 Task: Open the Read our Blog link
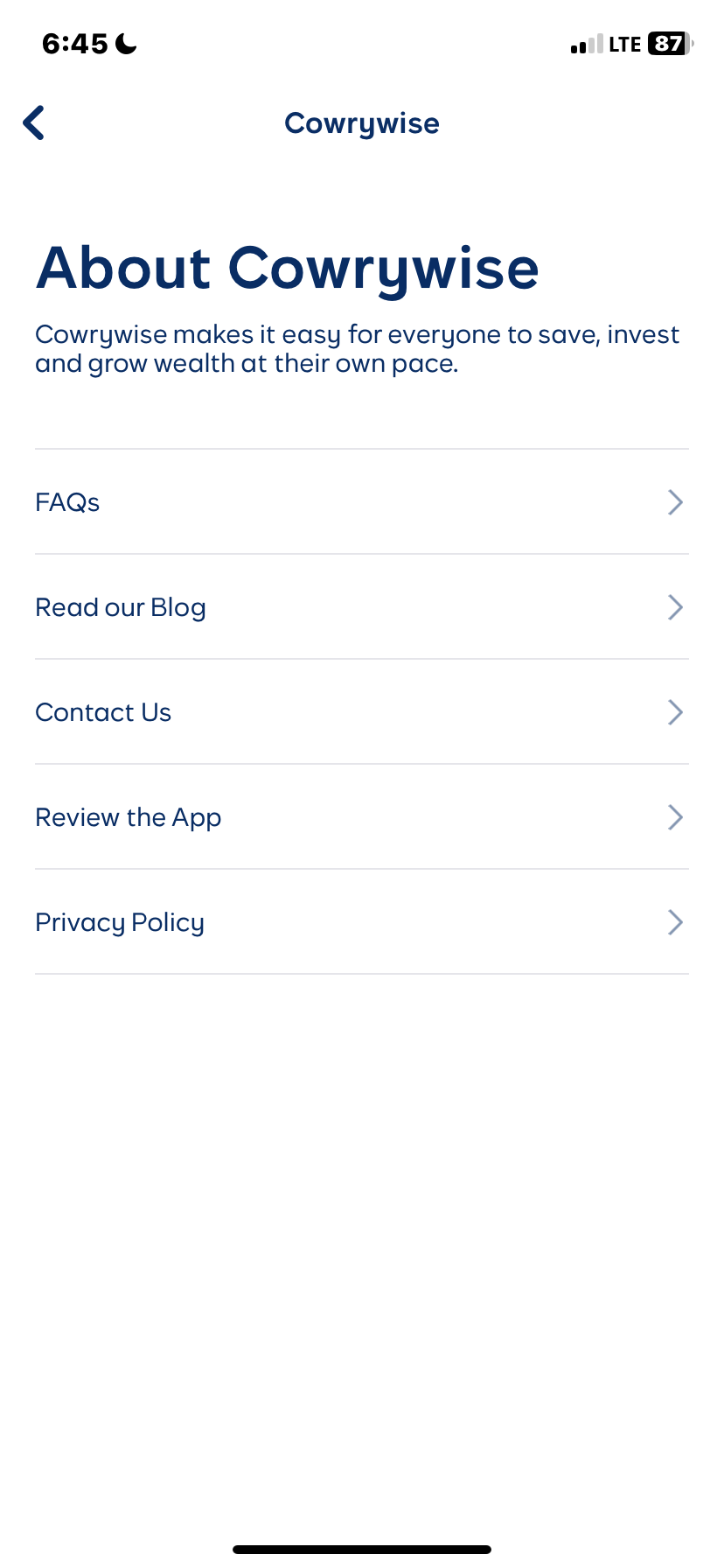(x=121, y=607)
